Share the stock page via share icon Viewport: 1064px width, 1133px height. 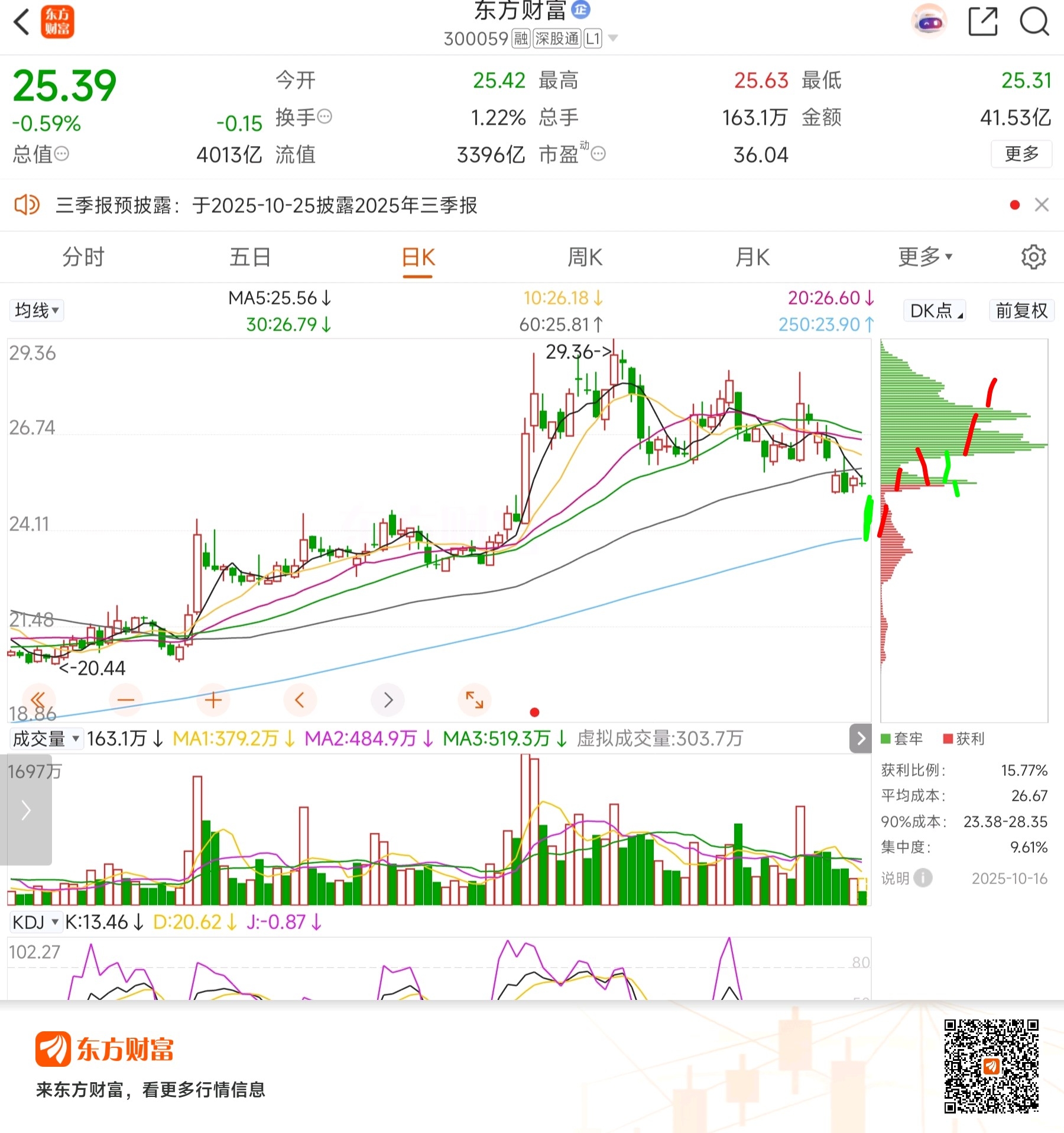(x=983, y=22)
